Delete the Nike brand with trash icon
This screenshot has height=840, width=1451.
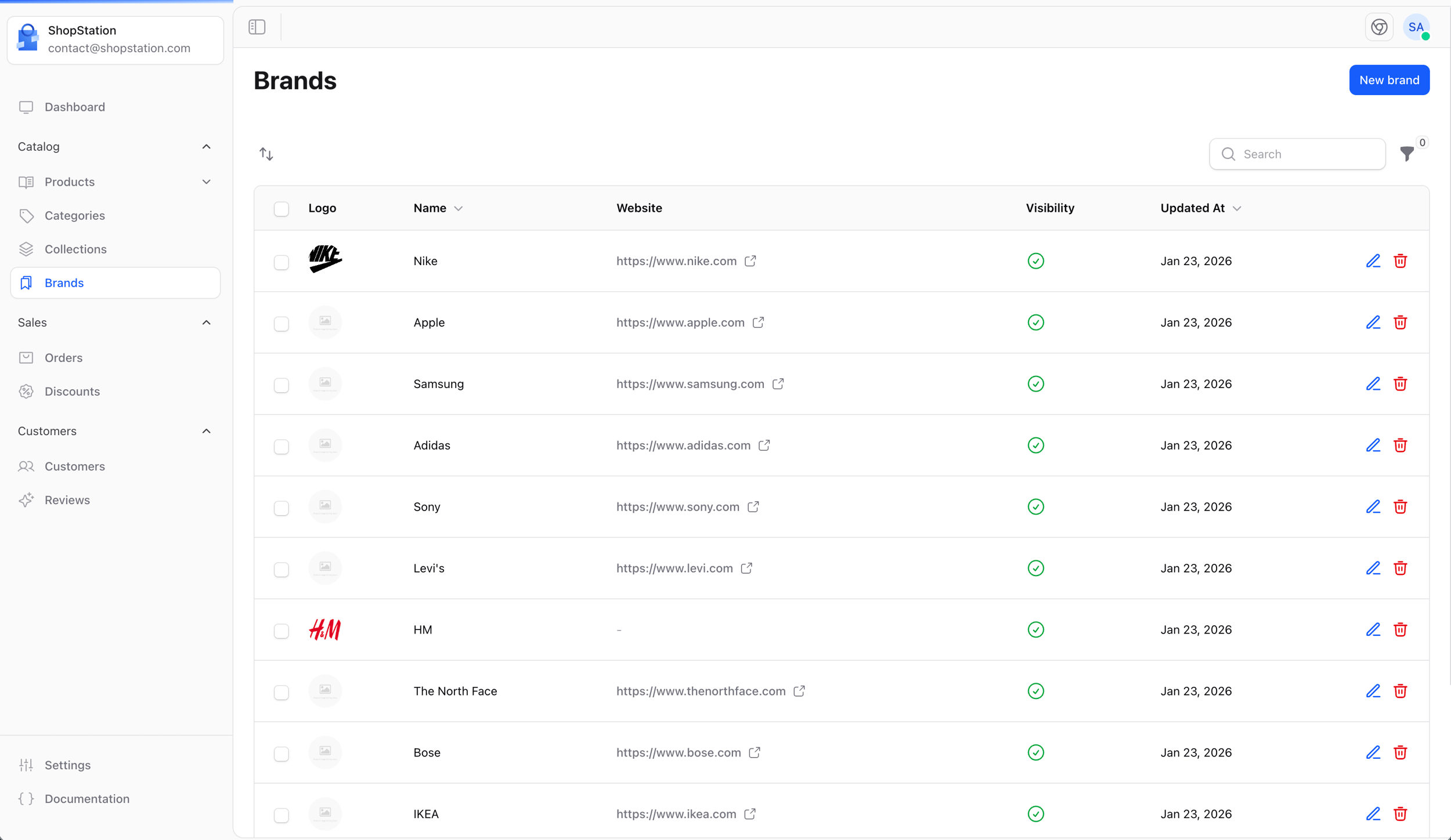(1400, 261)
